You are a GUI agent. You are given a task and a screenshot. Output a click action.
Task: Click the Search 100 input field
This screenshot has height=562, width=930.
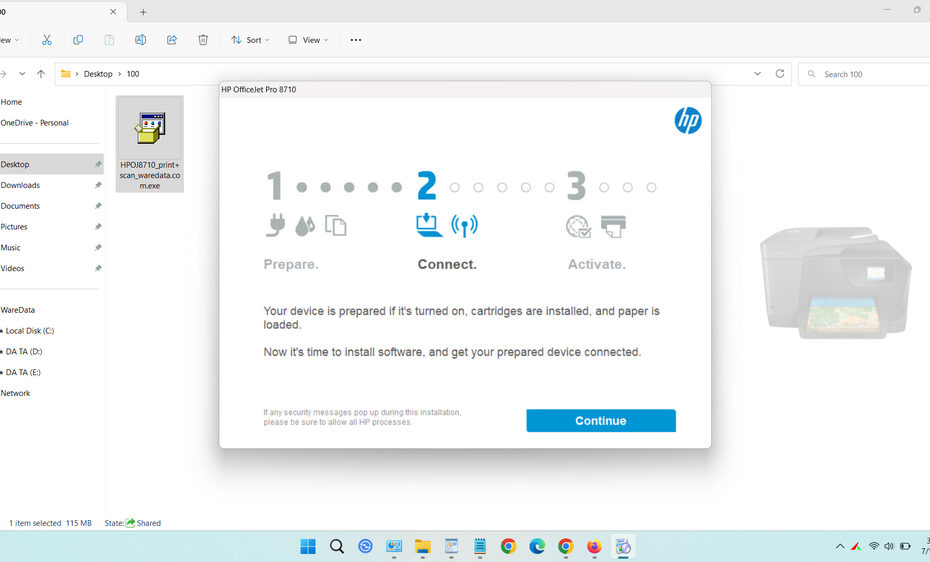tap(865, 74)
